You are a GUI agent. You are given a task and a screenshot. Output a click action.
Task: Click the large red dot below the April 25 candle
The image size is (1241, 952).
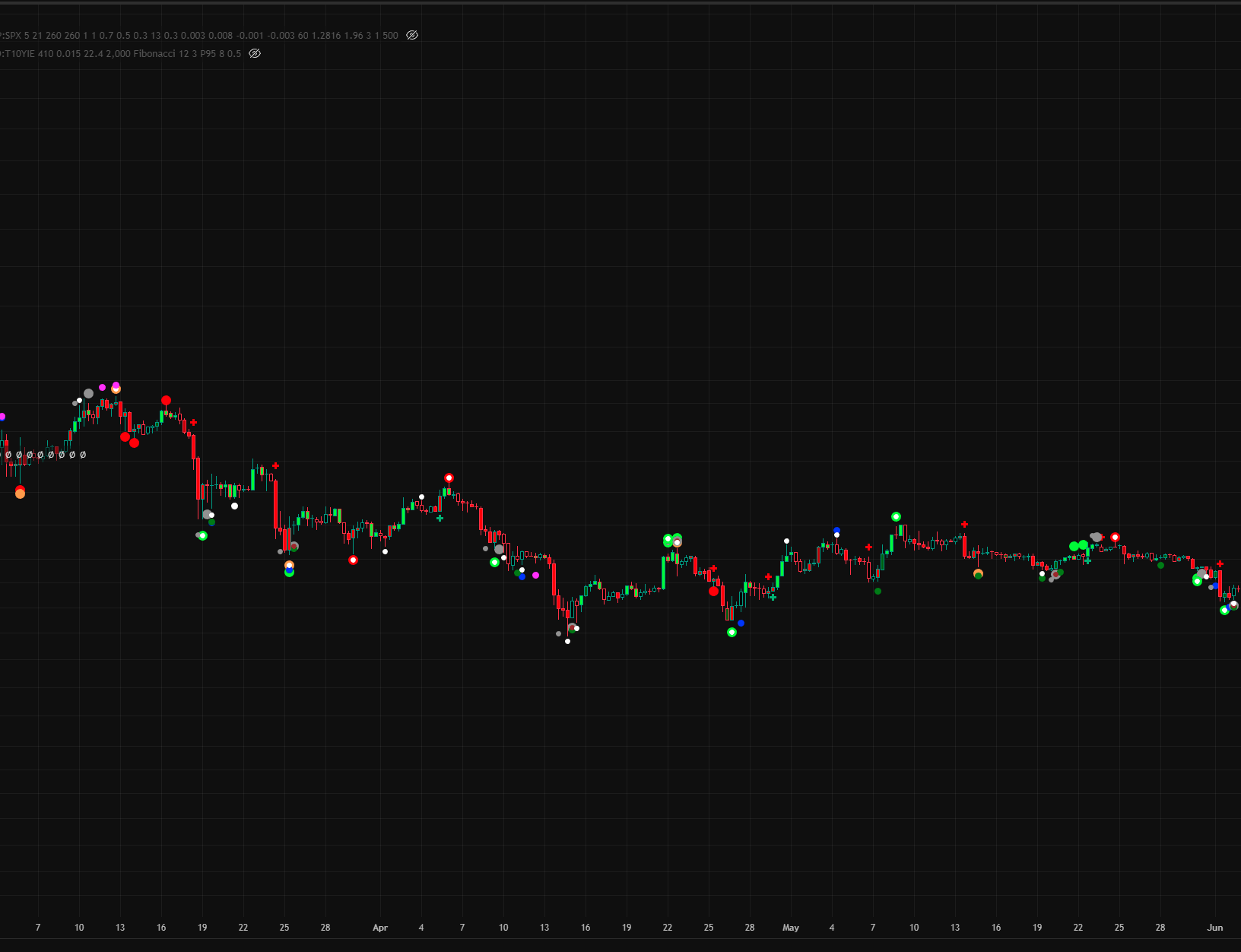pos(713,592)
